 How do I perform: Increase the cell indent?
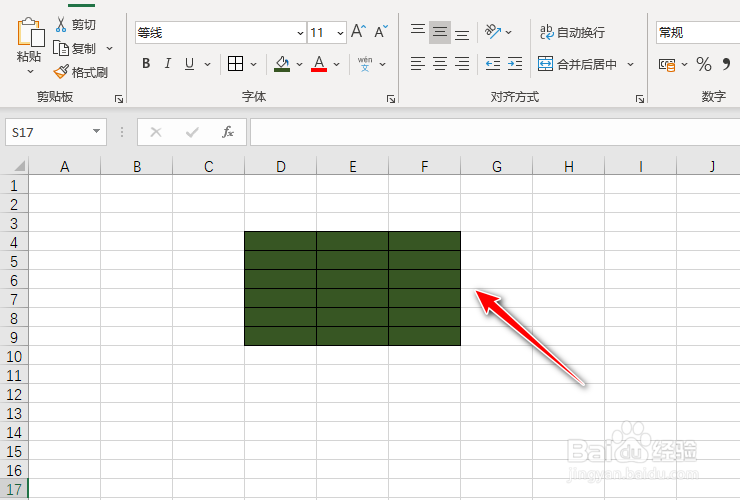[x=515, y=63]
